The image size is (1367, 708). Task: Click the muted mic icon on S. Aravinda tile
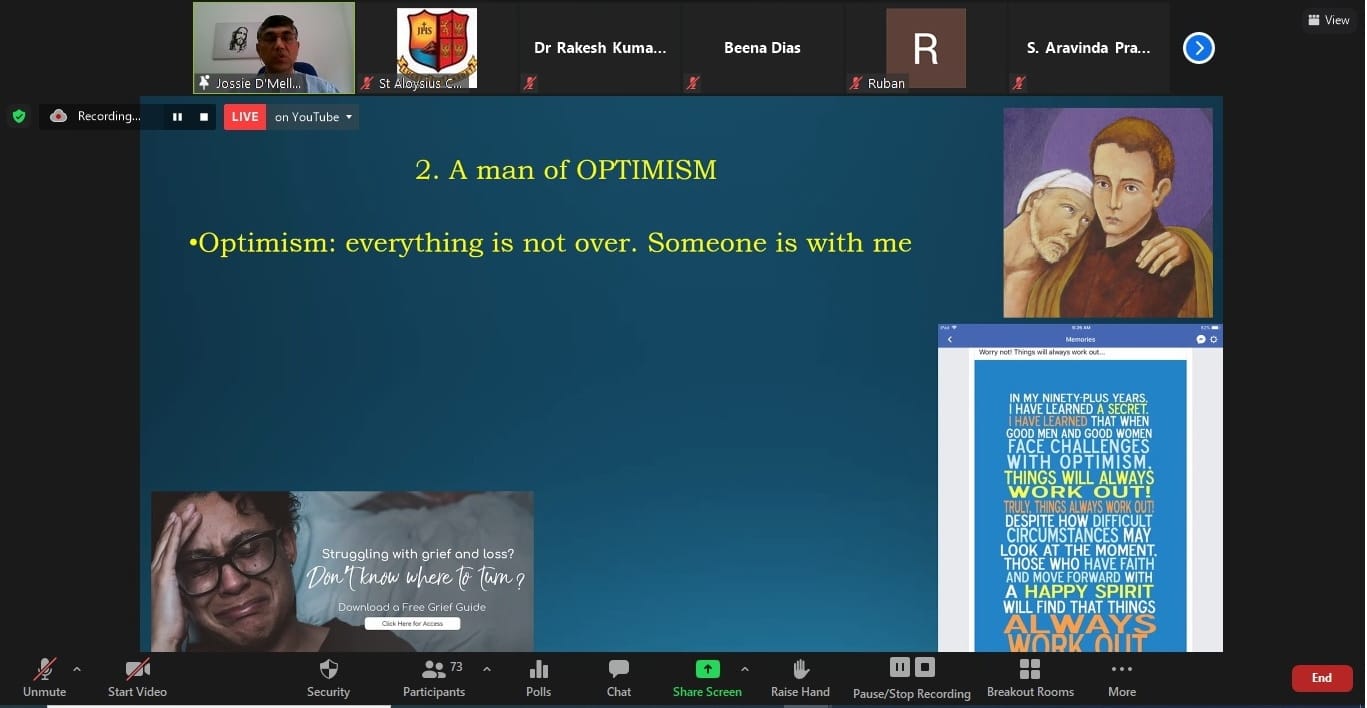(x=1019, y=84)
